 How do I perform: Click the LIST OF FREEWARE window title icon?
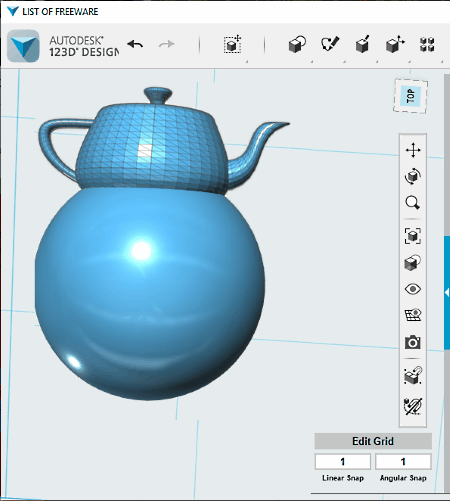[13, 11]
